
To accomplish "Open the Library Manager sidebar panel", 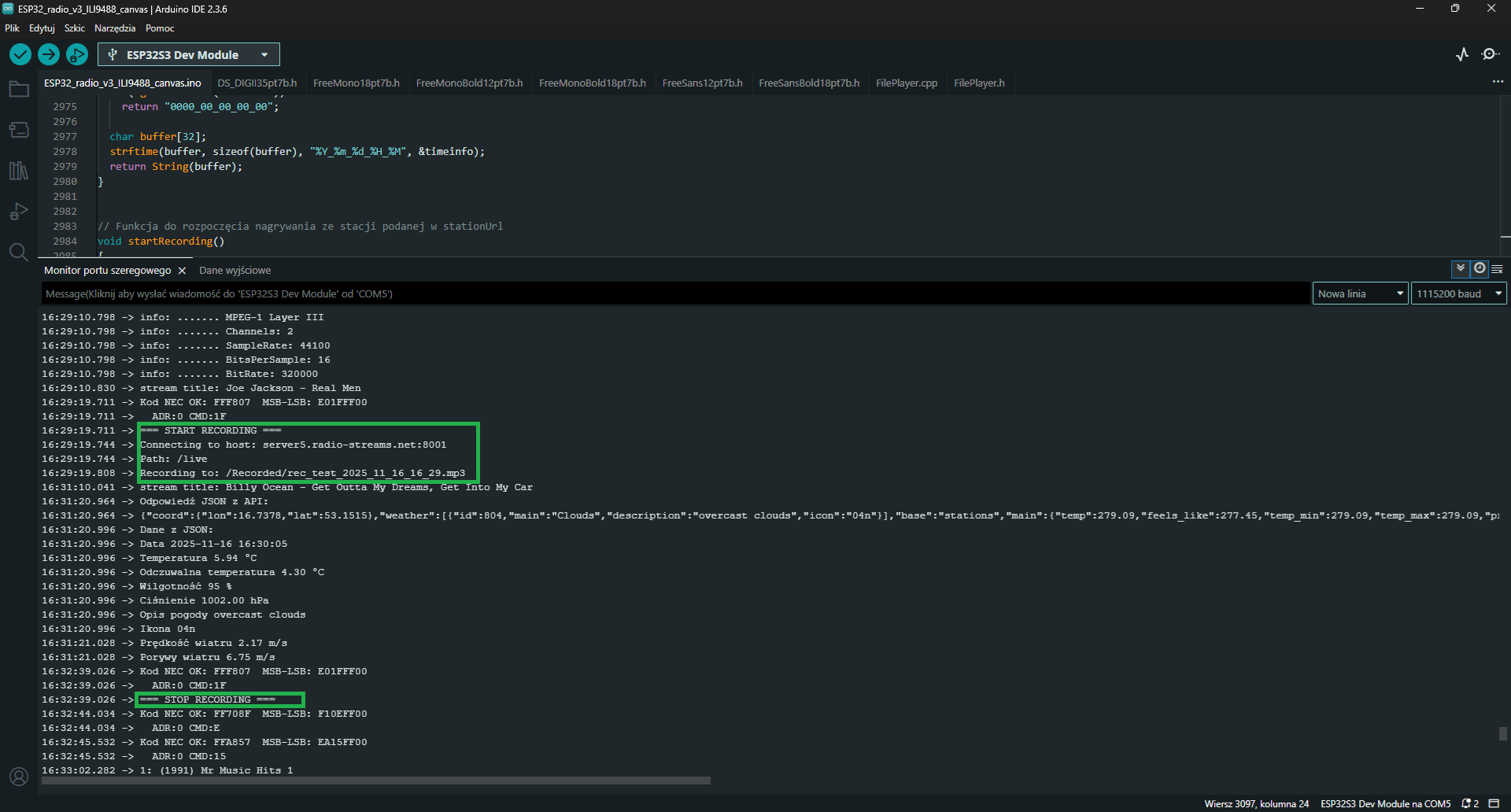I will click(x=19, y=171).
